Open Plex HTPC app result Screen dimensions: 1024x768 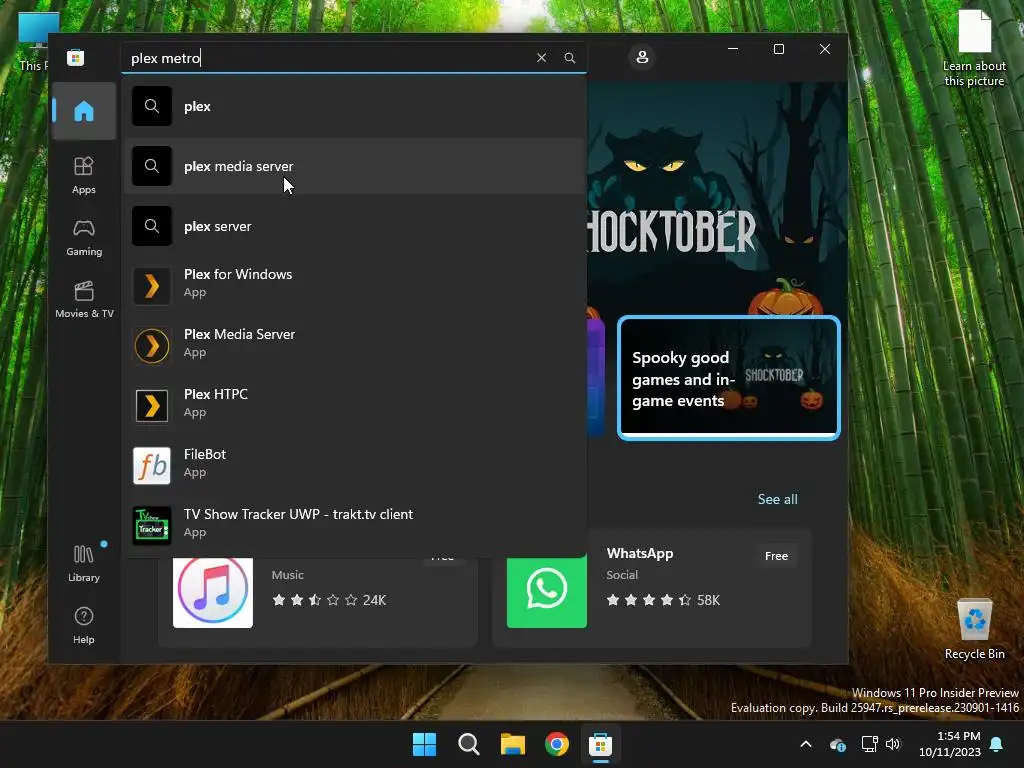tap(353, 404)
